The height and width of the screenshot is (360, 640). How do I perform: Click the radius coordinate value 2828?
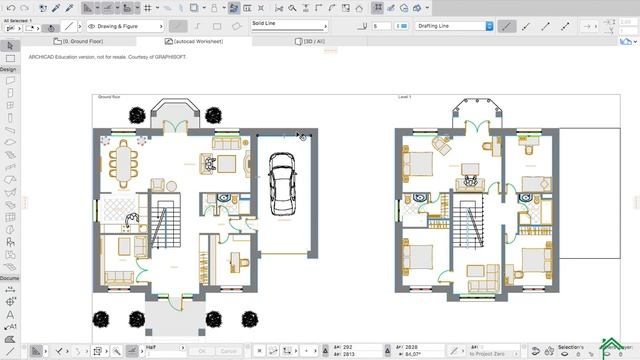point(411,347)
